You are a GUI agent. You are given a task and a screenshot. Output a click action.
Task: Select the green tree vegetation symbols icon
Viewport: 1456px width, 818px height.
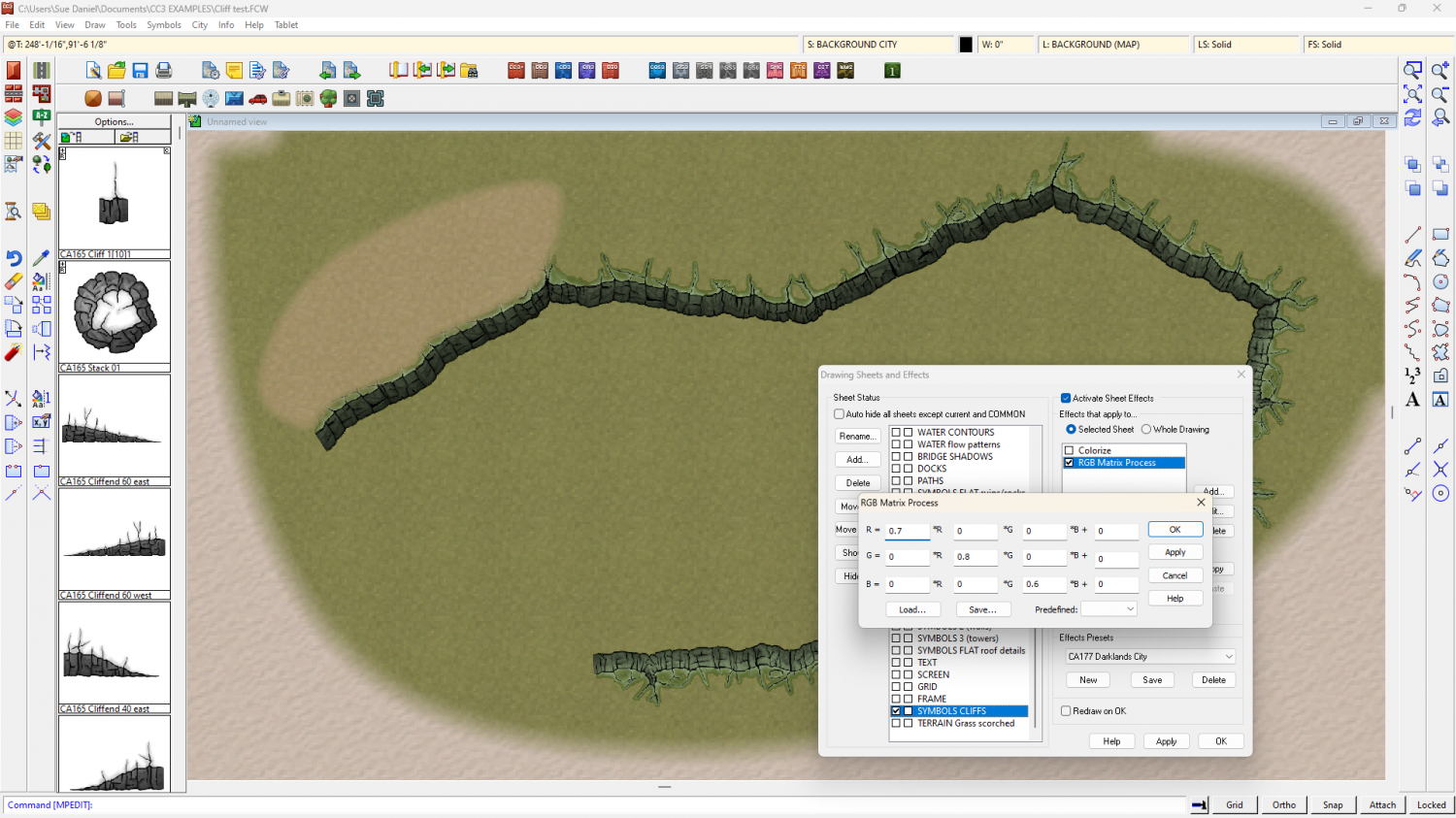tap(328, 99)
